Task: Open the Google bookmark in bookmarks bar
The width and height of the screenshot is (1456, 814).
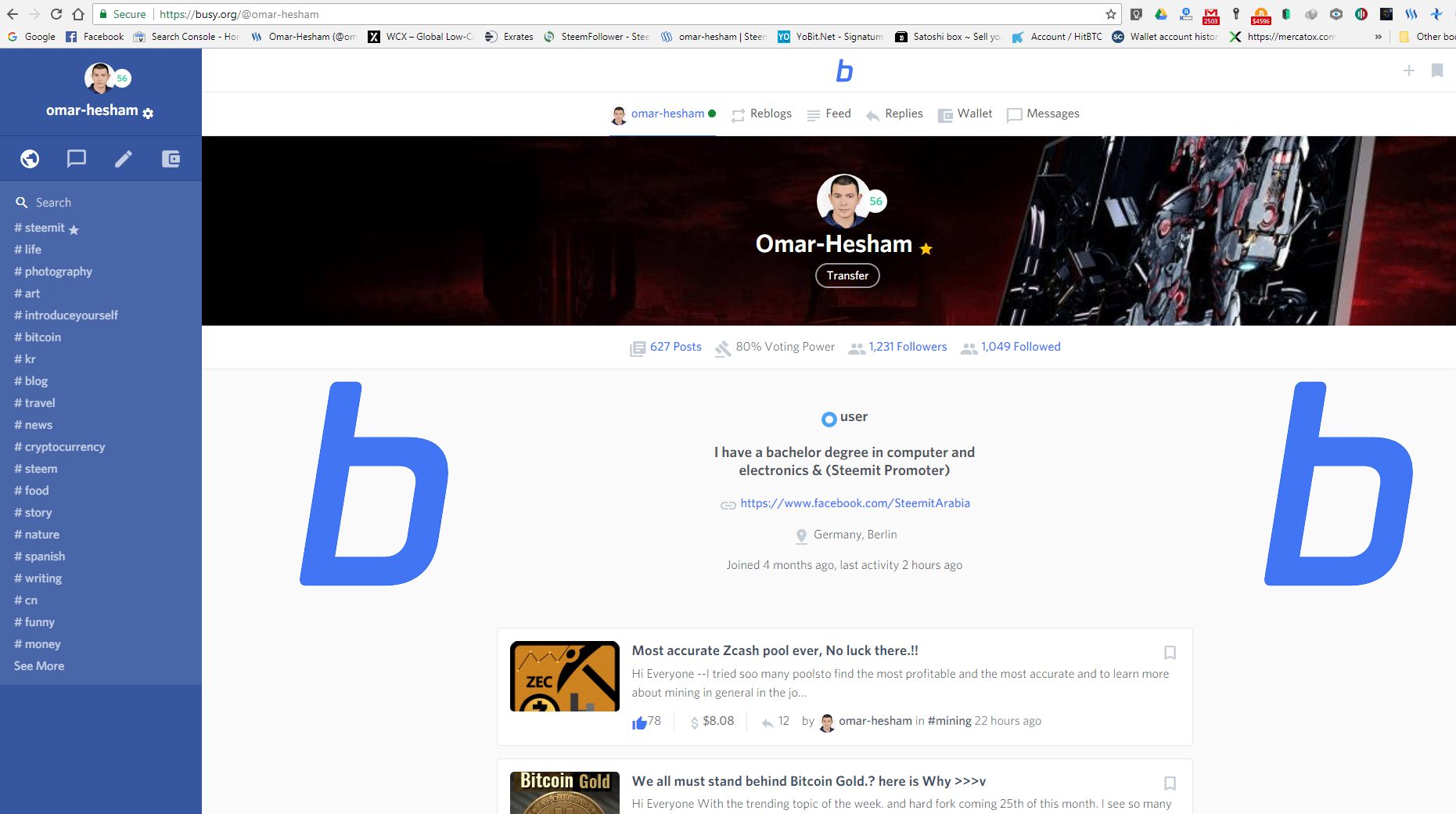Action: click(x=31, y=37)
